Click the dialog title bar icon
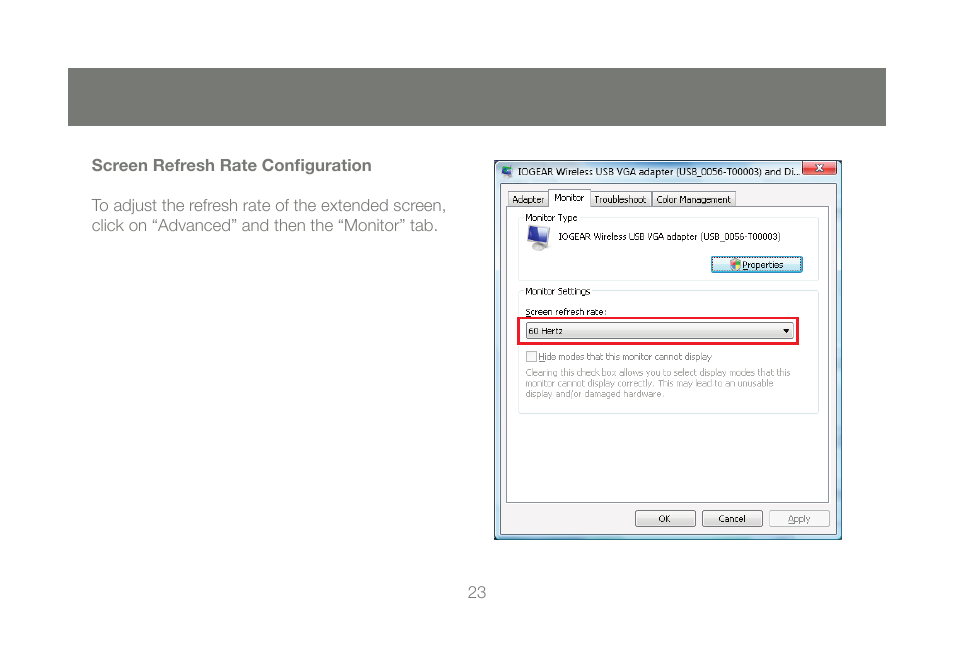Screen dimensions: 954x665 (x=507, y=172)
